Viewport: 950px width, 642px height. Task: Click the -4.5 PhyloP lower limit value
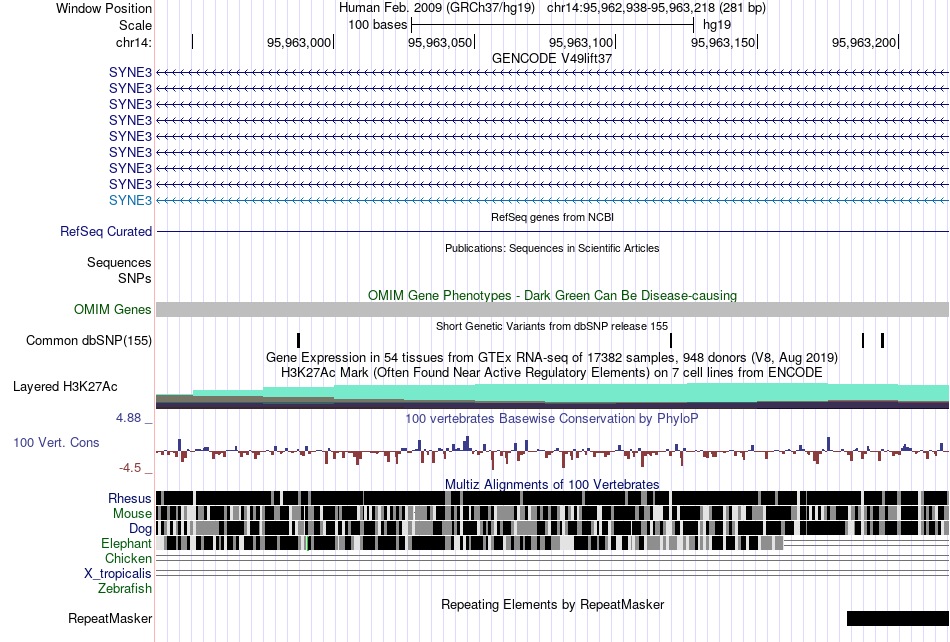(x=130, y=468)
